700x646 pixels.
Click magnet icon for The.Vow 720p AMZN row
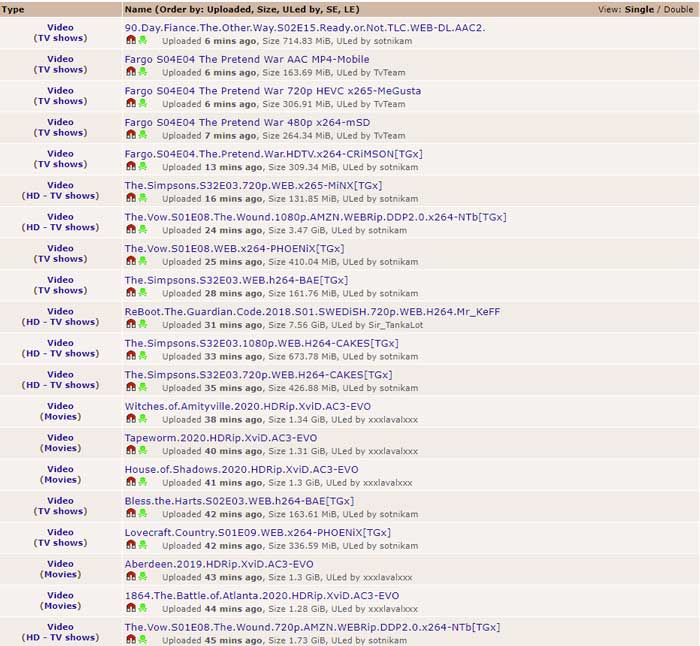pos(131,640)
